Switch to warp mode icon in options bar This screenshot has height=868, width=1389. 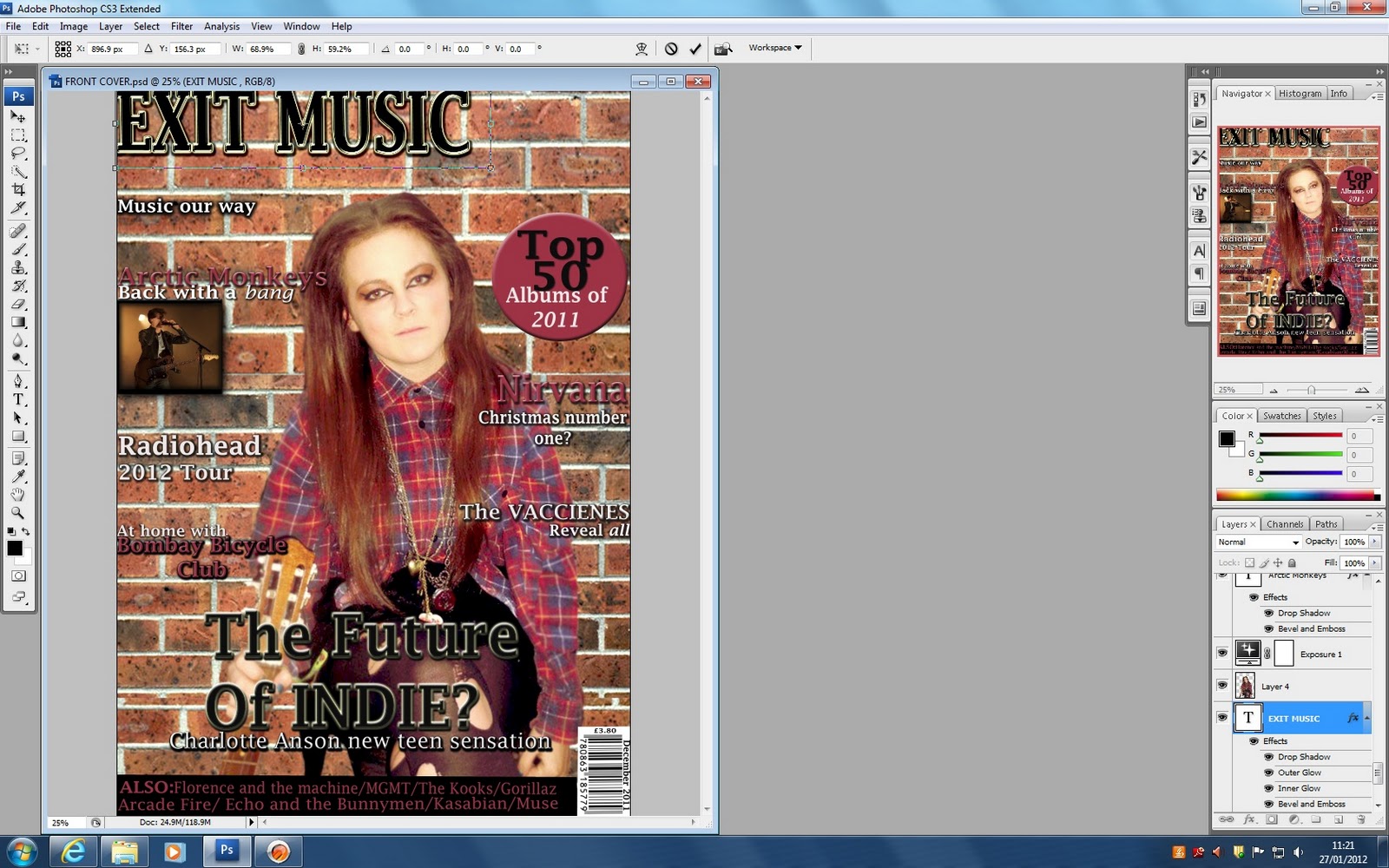click(642, 49)
